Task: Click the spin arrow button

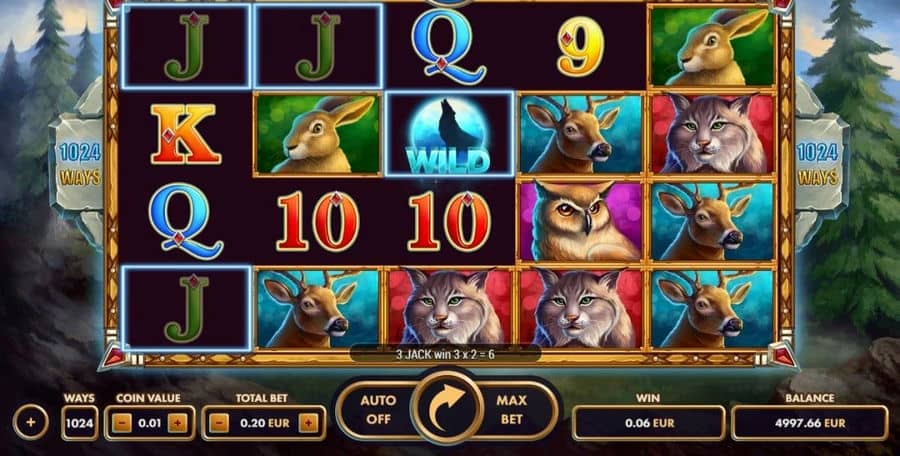Action: tap(448, 409)
